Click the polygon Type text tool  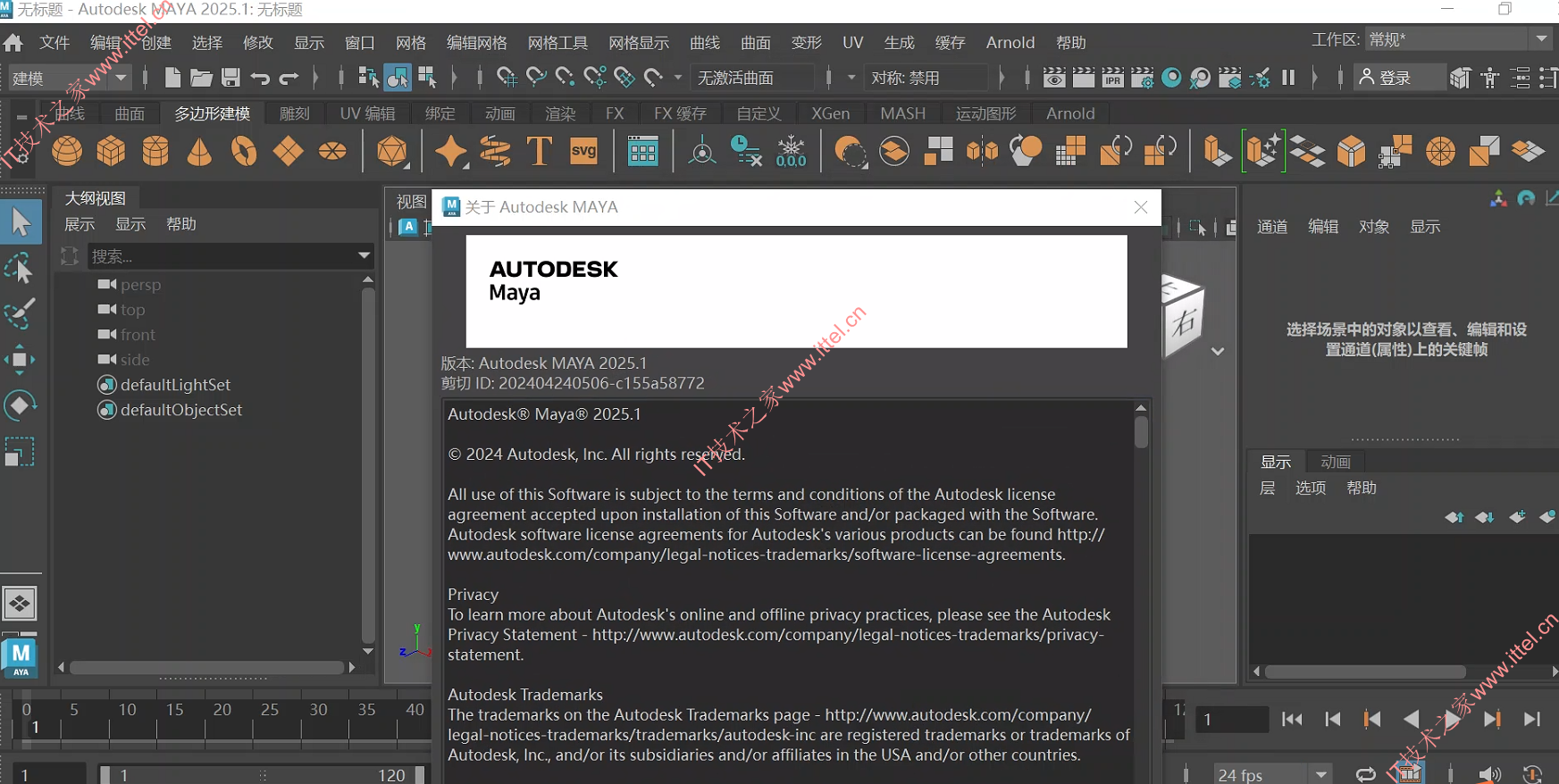pyautogui.click(x=540, y=151)
